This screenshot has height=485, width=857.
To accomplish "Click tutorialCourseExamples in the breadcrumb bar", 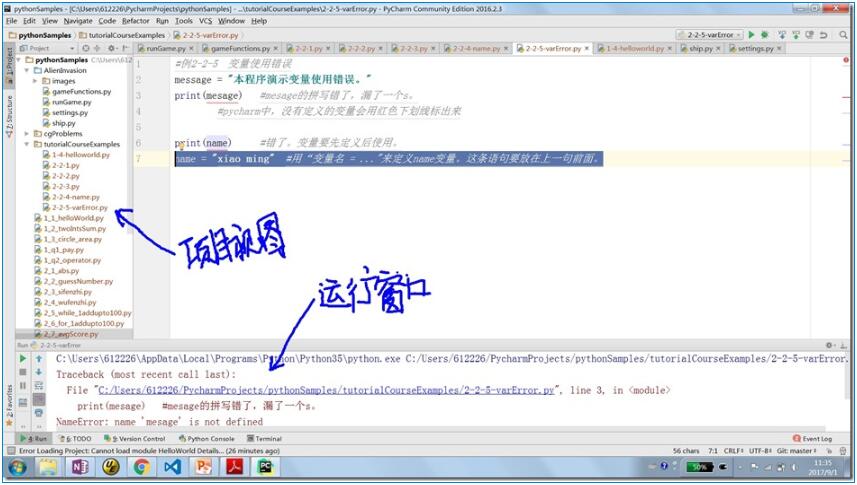I will pyautogui.click(x=122, y=35).
